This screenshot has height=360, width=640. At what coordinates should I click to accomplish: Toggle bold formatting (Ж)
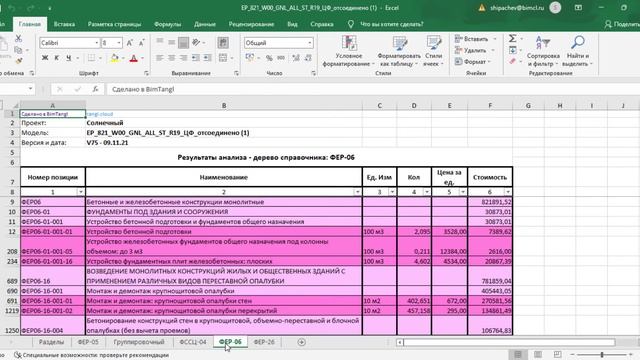click(45, 58)
